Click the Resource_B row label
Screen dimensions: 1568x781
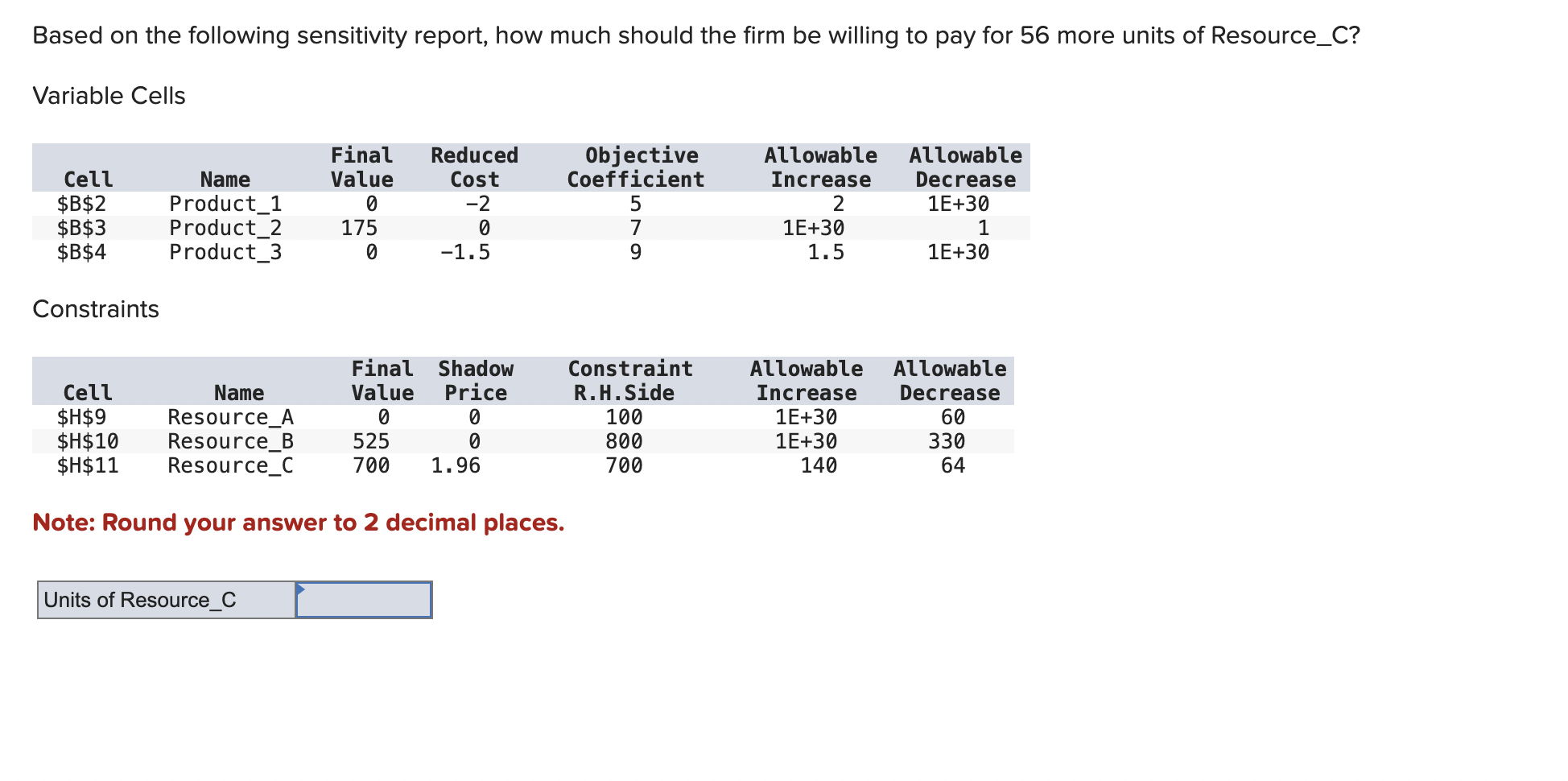231,441
